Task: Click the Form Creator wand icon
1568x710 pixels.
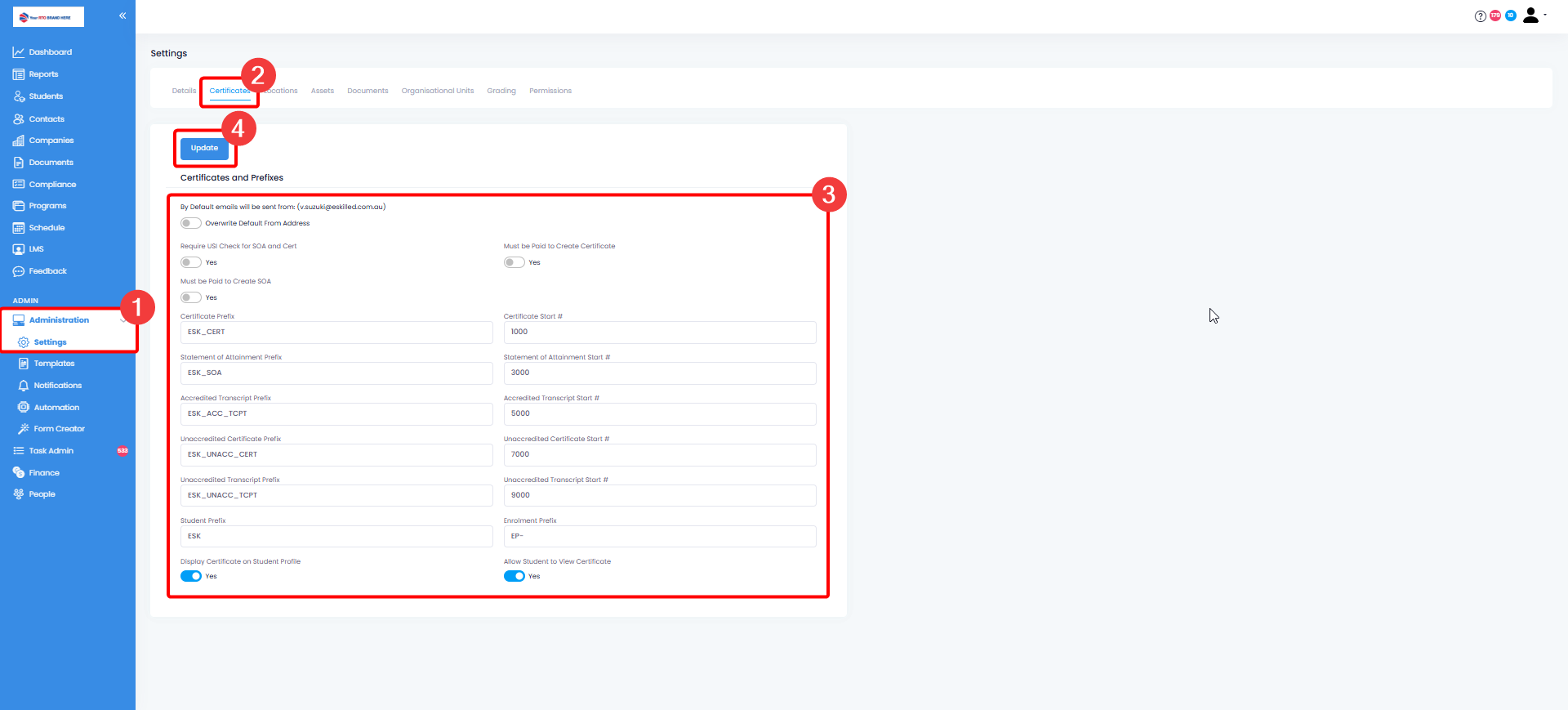Action: pyautogui.click(x=24, y=429)
